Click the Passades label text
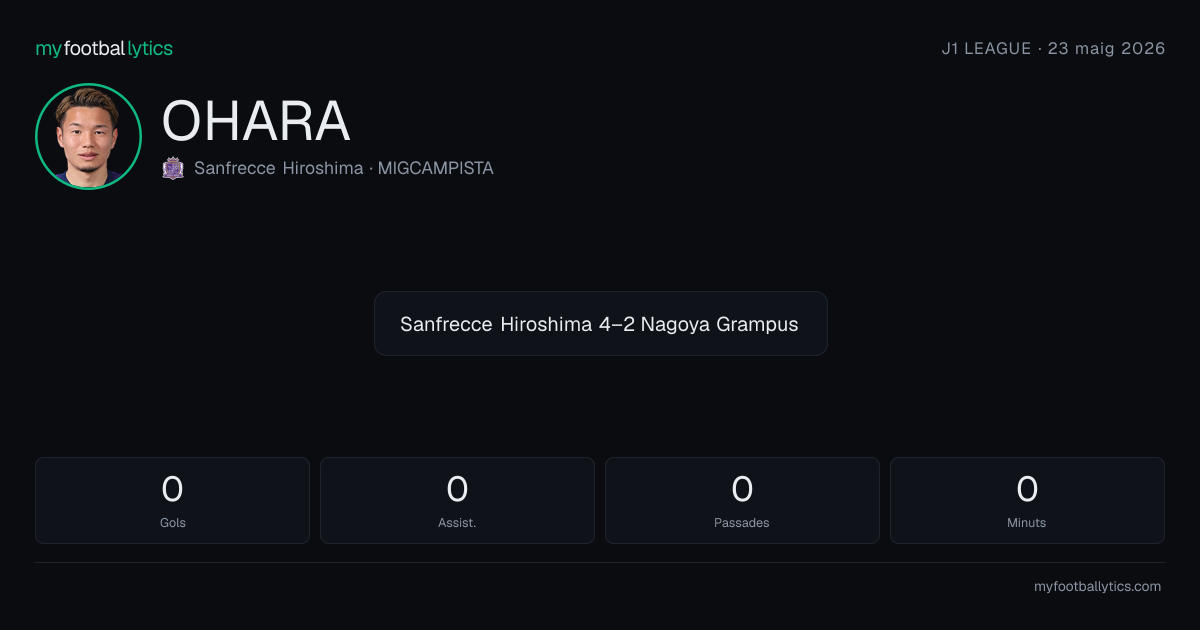Viewport: 1200px width, 630px height. (x=742, y=523)
